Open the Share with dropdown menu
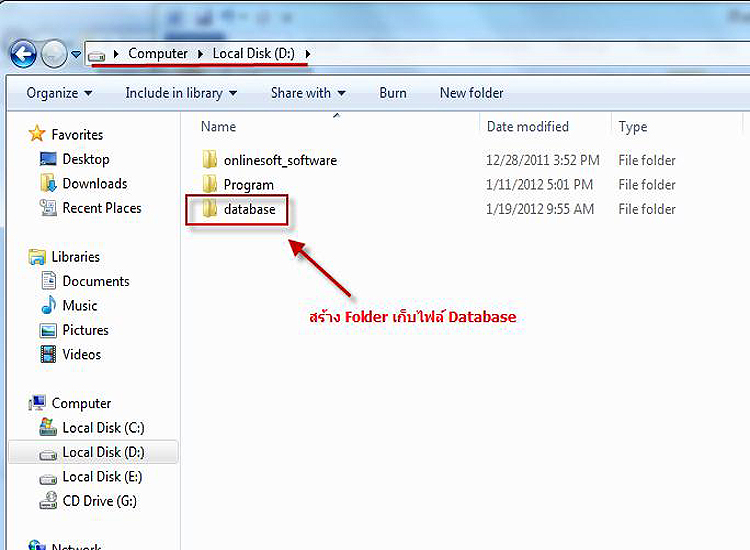 pyautogui.click(x=307, y=93)
